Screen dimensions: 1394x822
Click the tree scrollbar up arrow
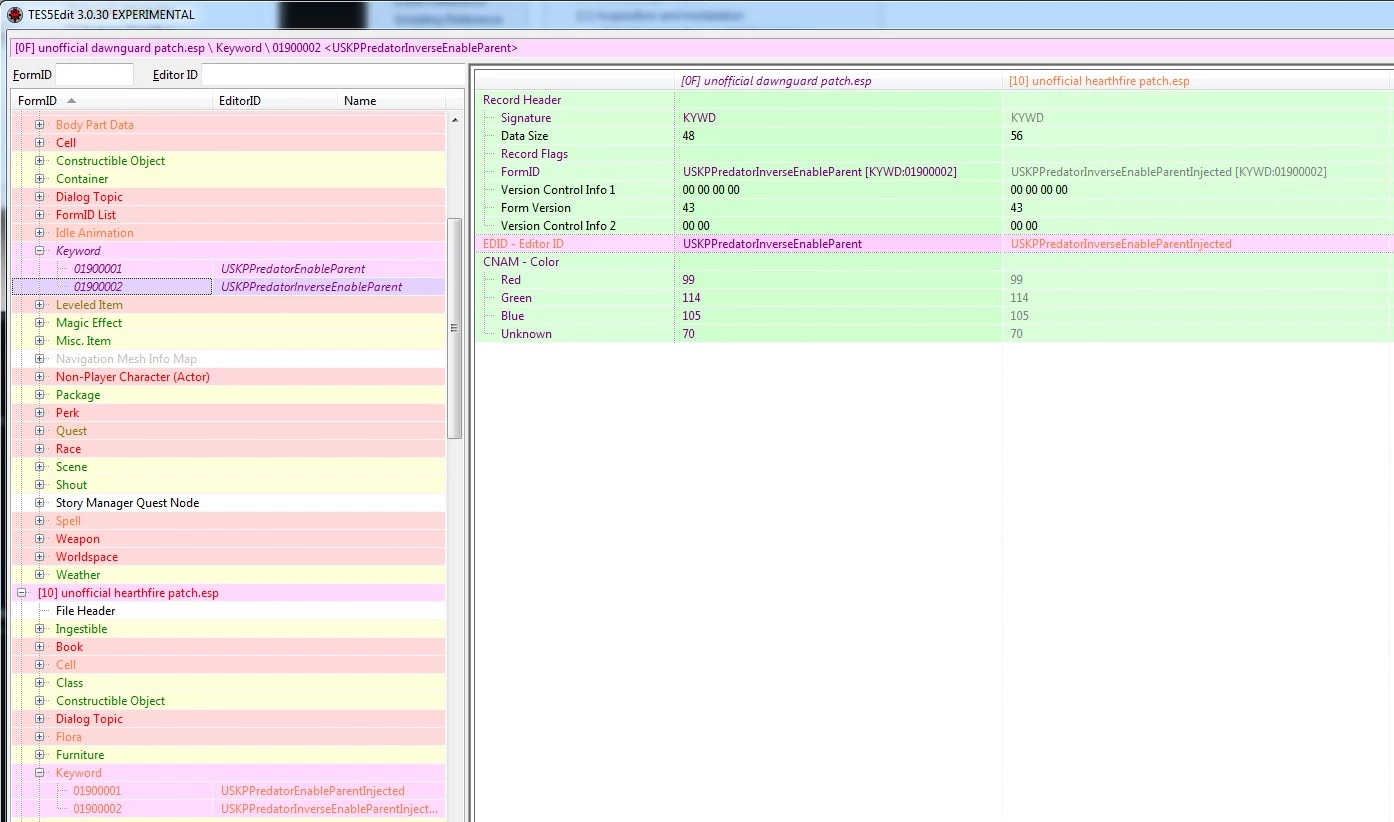pyautogui.click(x=455, y=120)
